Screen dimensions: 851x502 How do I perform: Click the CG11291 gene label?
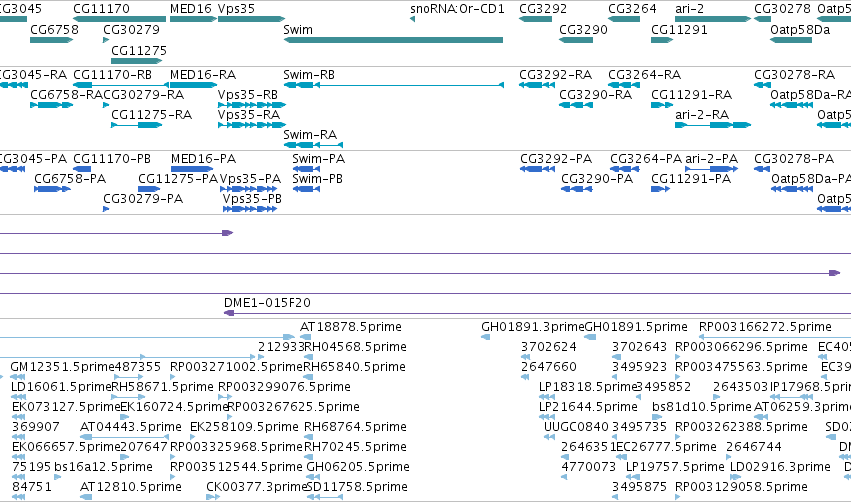pos(679,29)
